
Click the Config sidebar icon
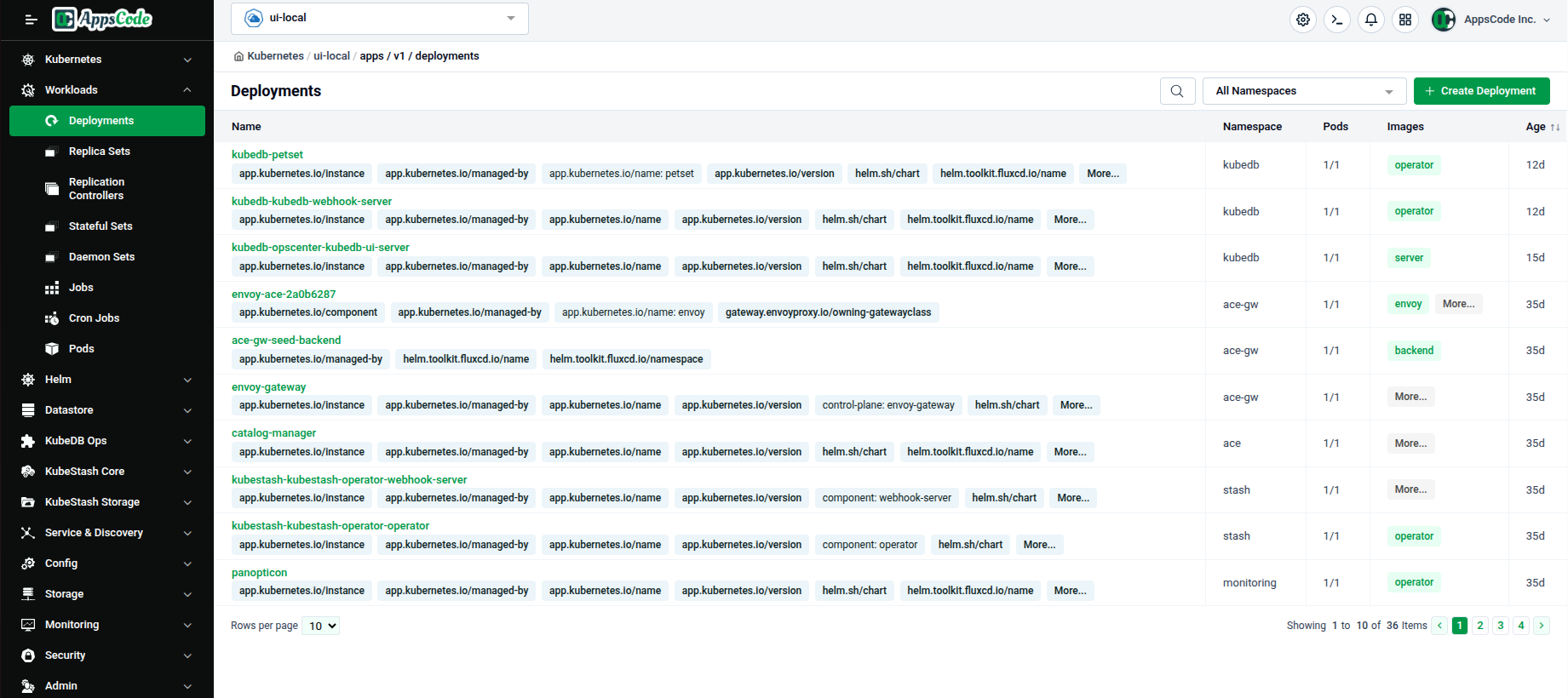[x=28, y=564]
